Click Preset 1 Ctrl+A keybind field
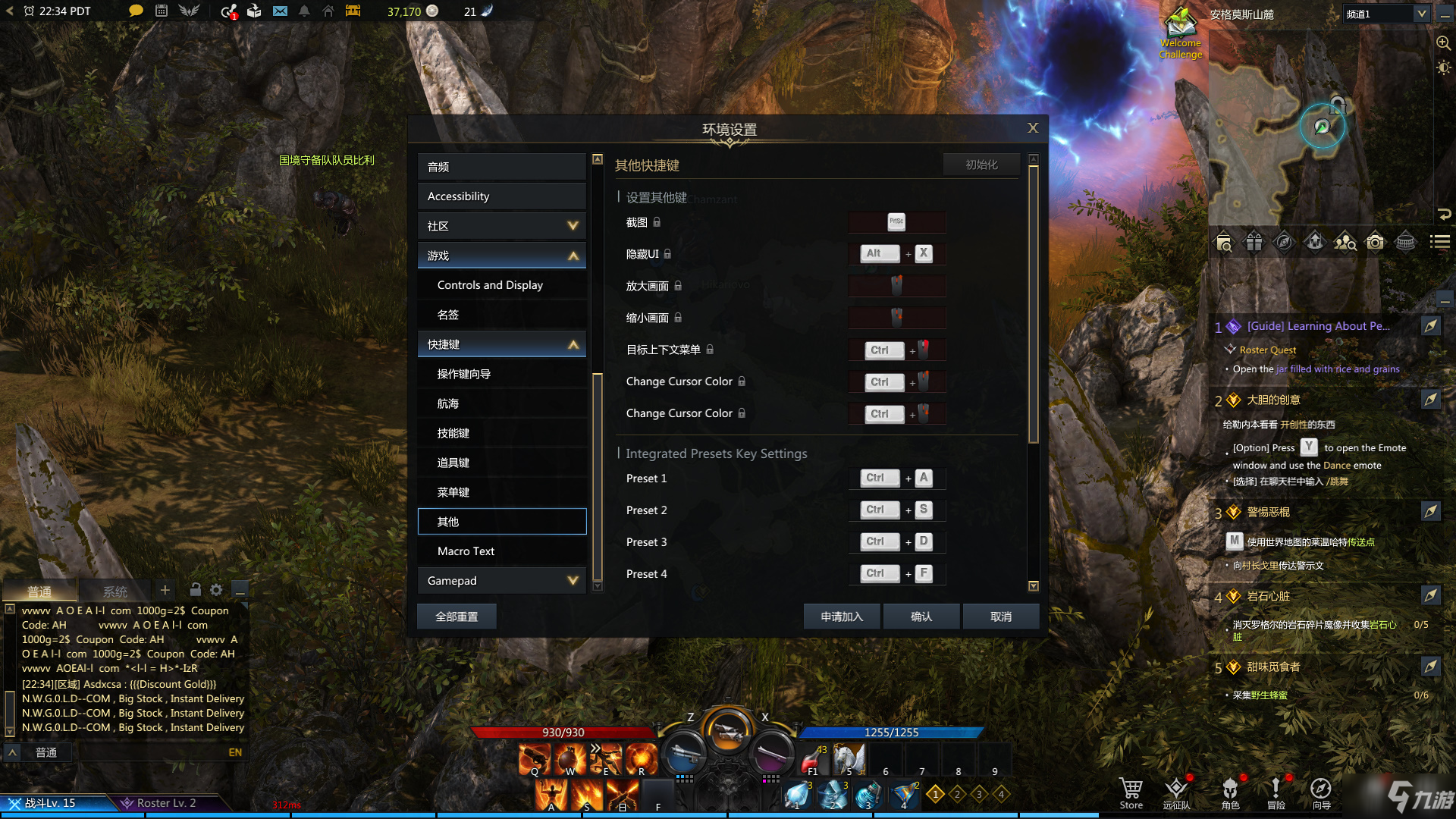 click(x=893, y=477)
